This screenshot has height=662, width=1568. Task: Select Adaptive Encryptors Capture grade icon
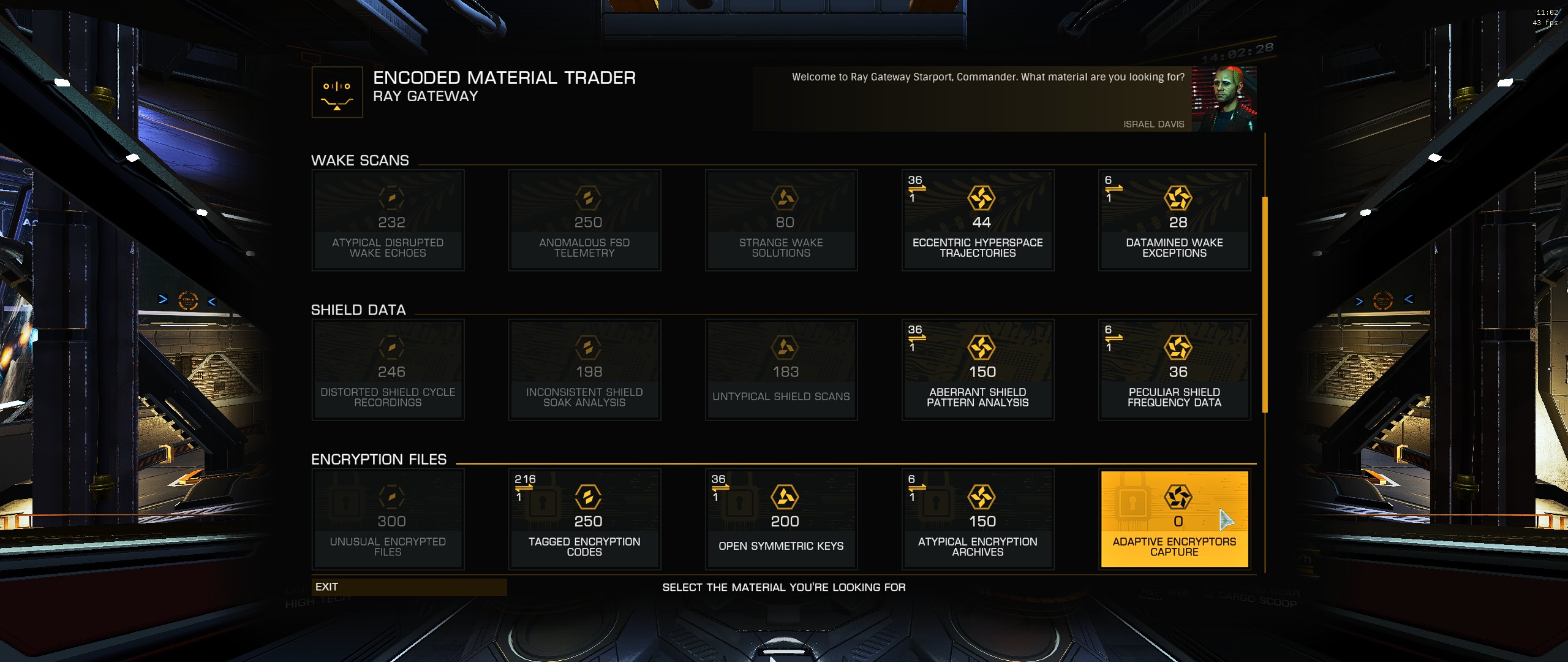click(1178, 497)
